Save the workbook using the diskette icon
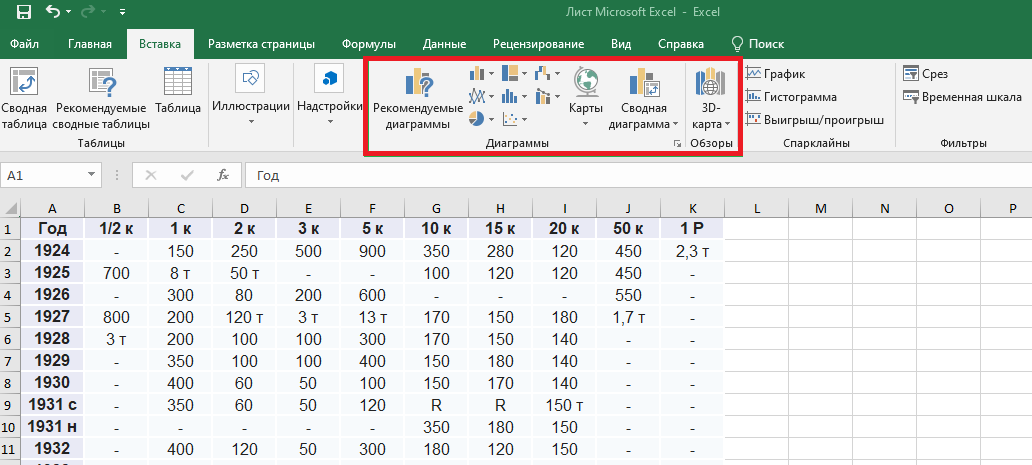 pos(24,12)
